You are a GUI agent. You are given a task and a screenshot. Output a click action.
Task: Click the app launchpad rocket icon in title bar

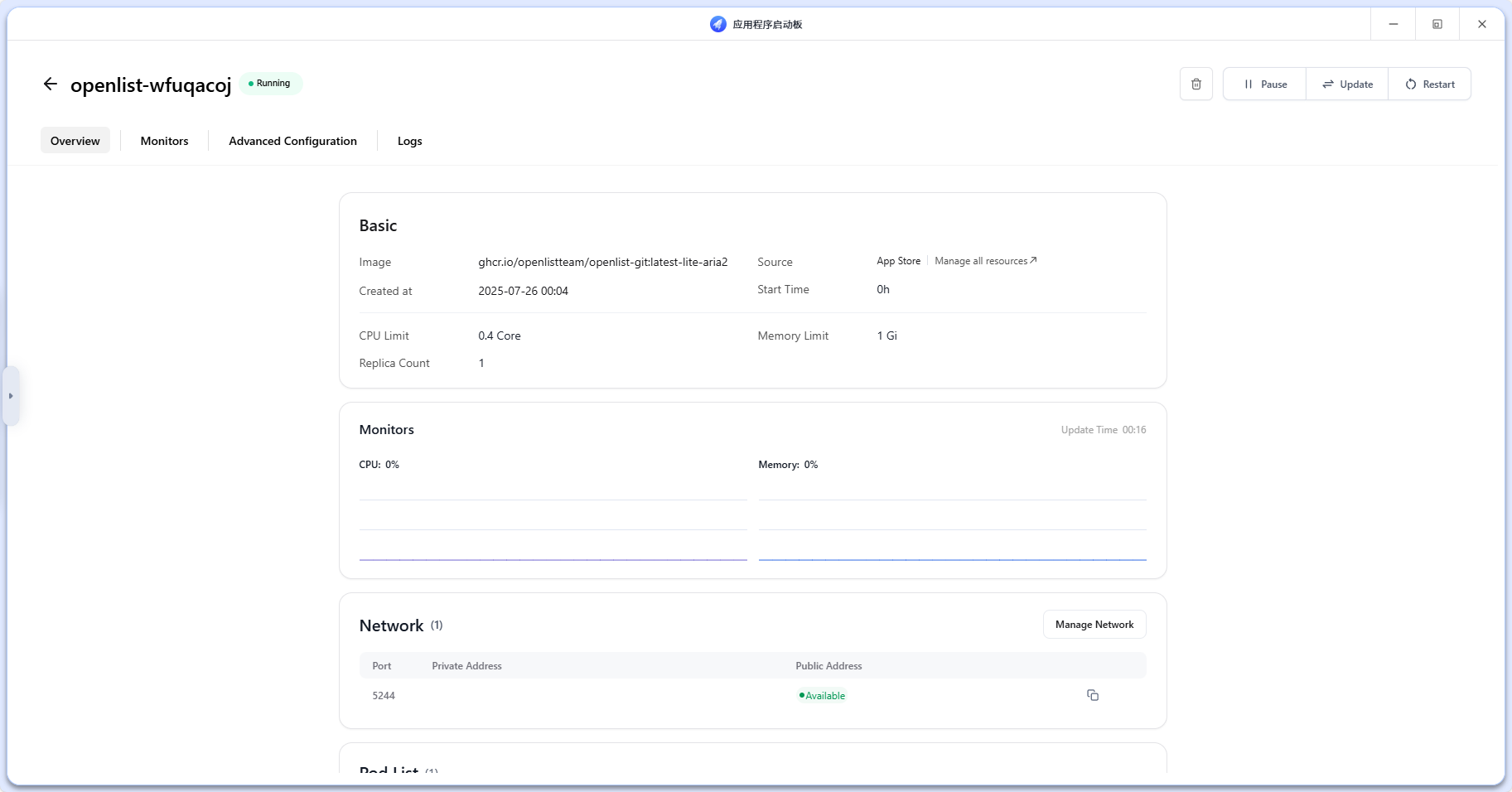[717, 24]
